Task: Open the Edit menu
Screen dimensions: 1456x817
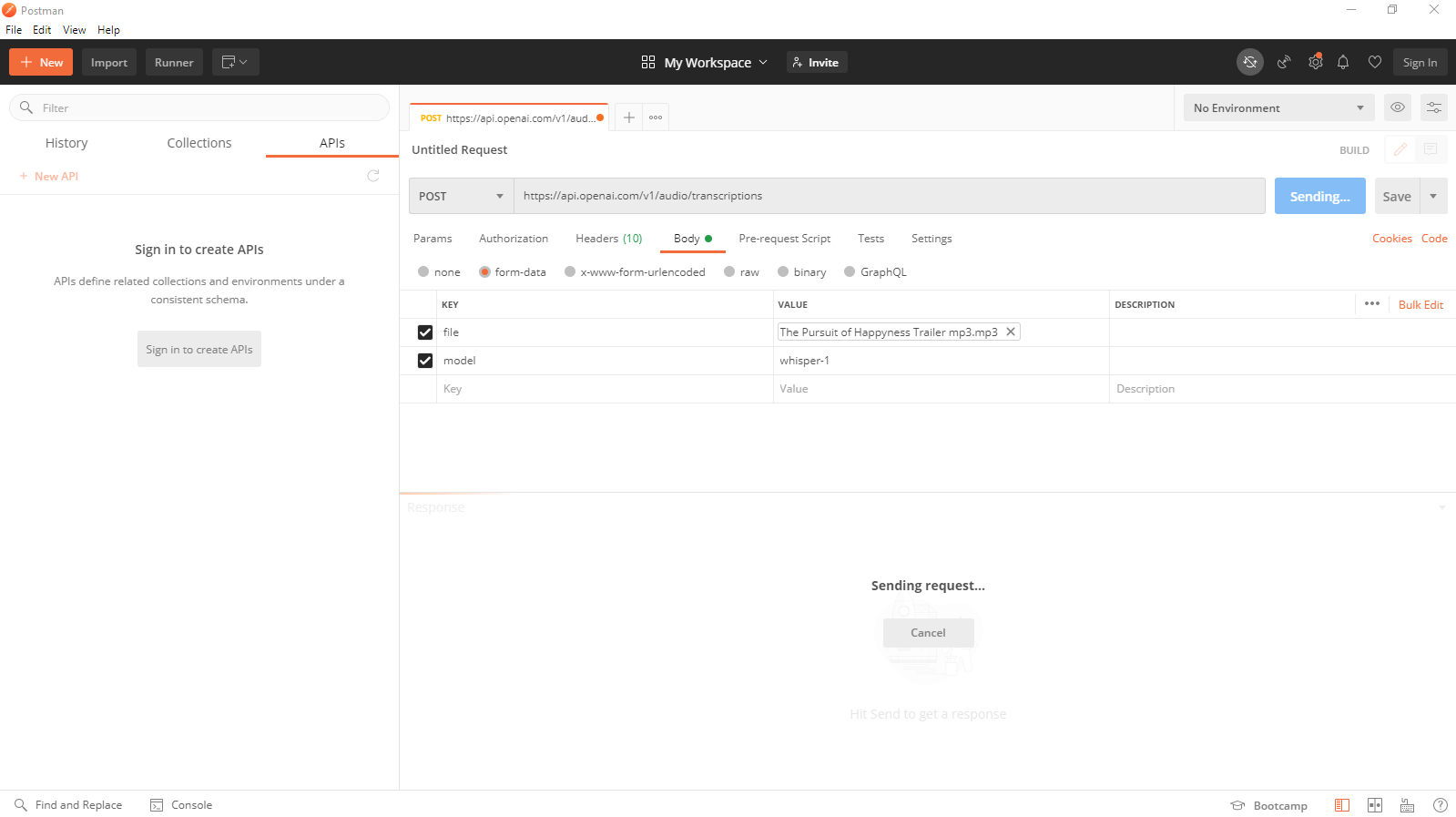Action: 42,30
